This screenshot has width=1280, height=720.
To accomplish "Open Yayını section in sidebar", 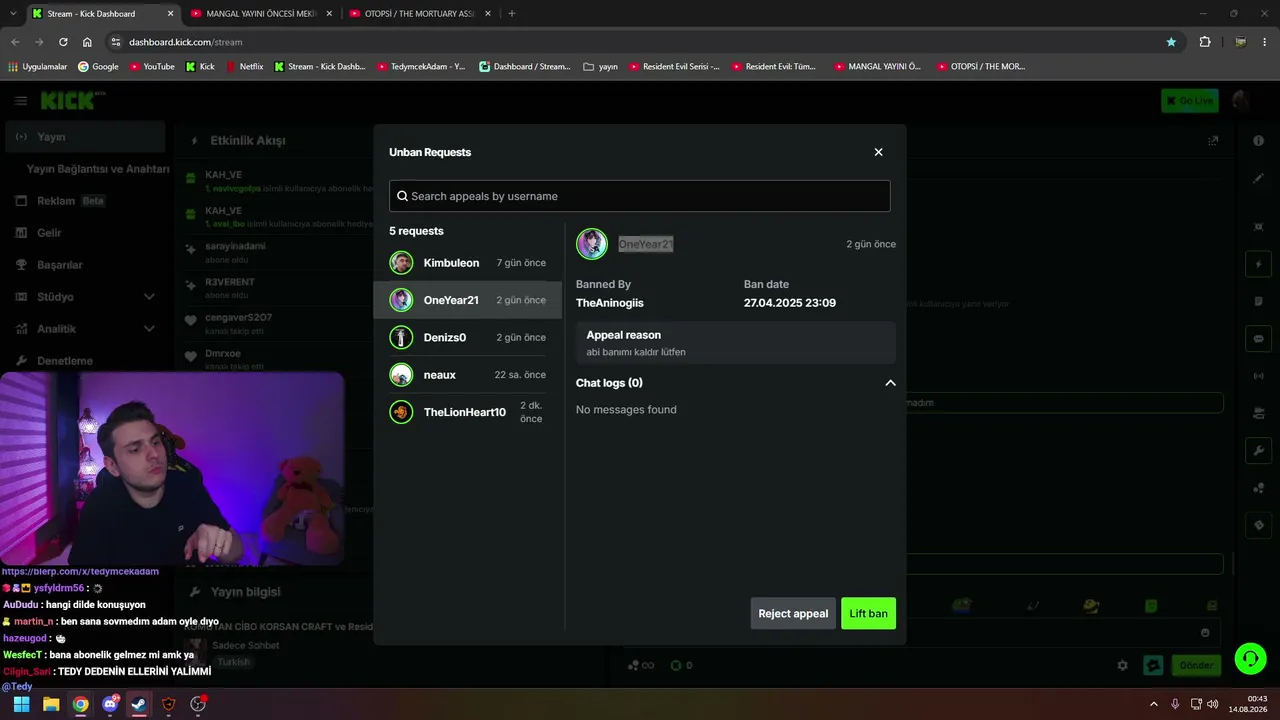I will (x=85, y=137).
